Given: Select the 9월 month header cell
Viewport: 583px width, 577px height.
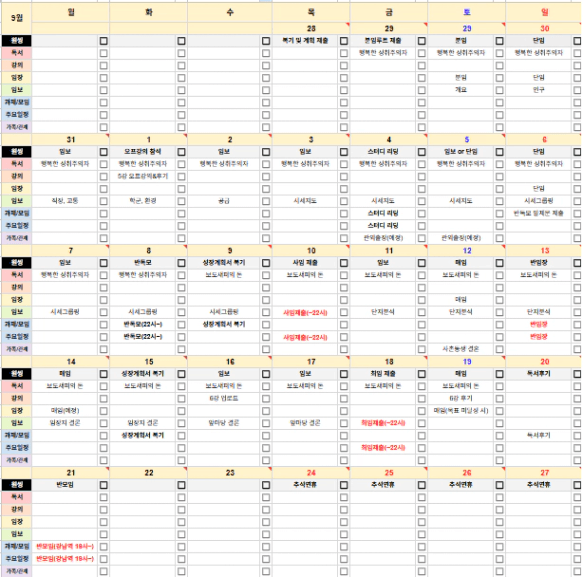Looking at the screenshot, I should coord(16,18).
